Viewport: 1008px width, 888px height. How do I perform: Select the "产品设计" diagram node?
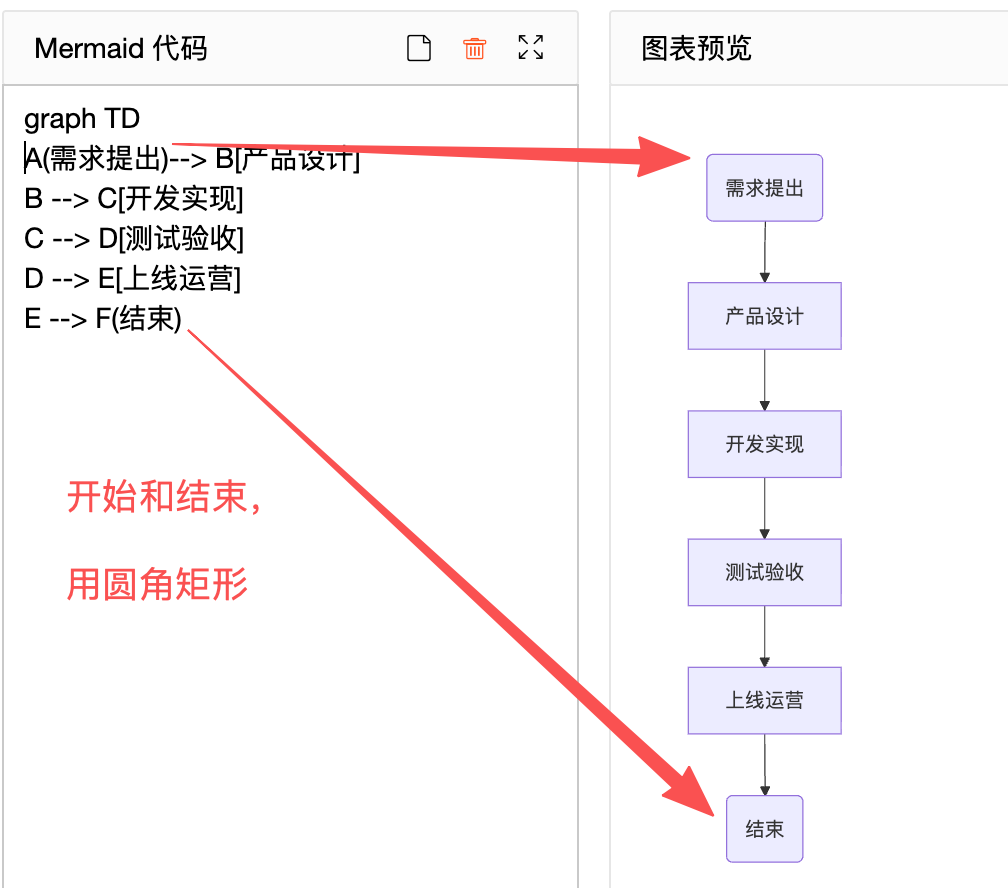[764, 316]
